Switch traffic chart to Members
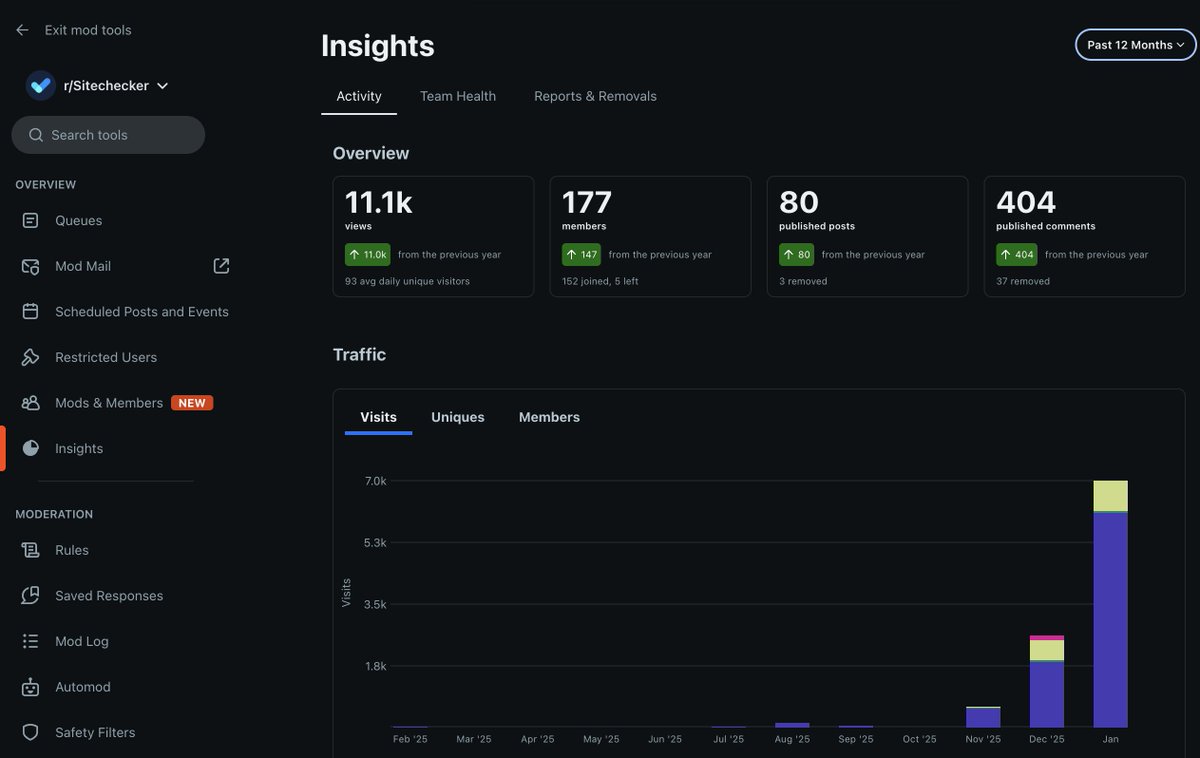 tap(549, 416)
